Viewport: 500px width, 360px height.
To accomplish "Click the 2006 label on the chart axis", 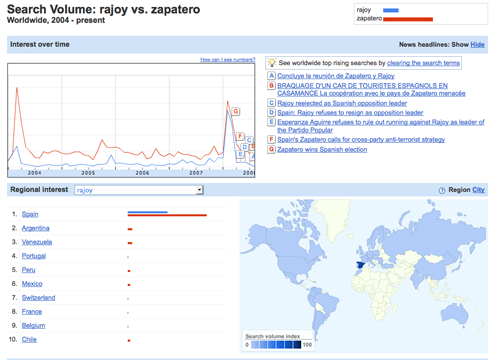I will click(x=142, y=173).
